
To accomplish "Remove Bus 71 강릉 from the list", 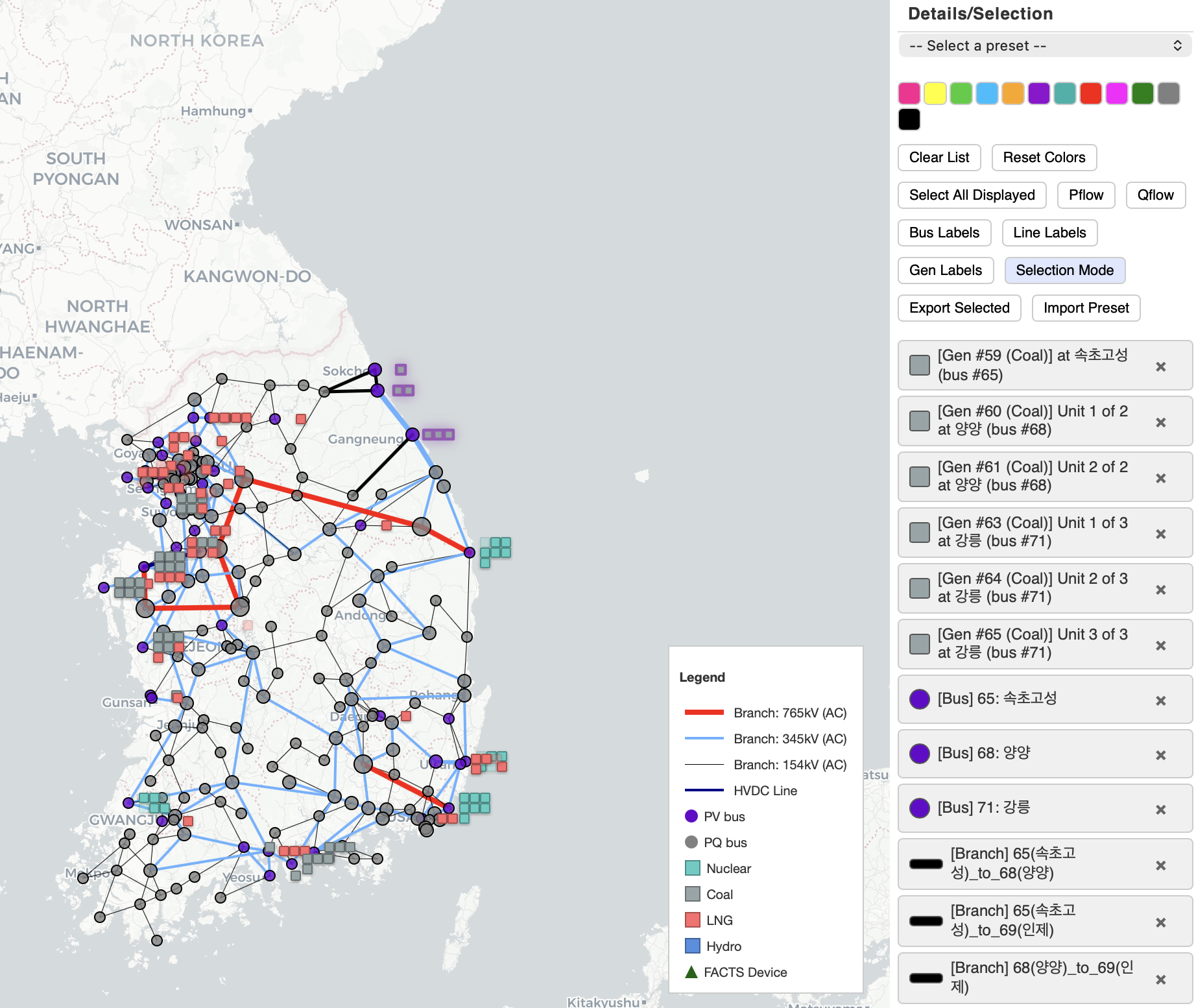I will [x=1160, y=810].
